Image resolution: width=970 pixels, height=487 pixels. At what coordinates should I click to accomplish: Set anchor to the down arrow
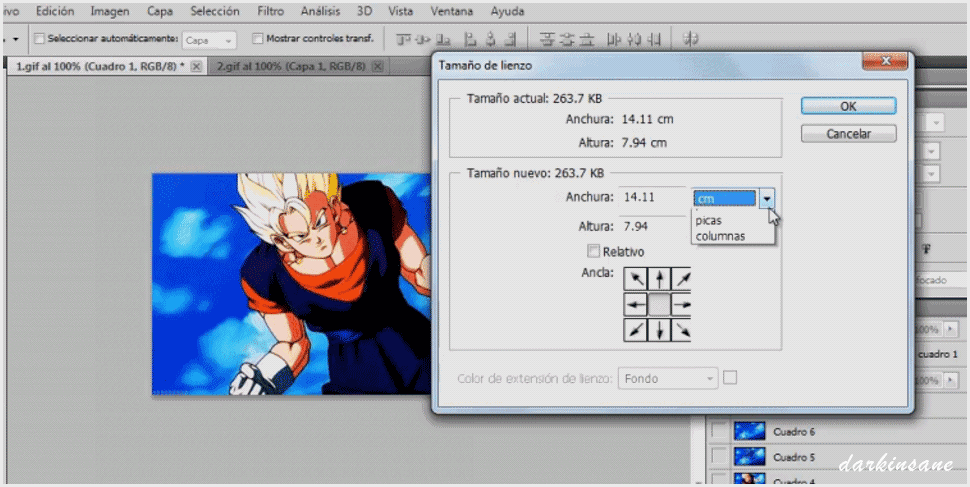(x=659, y=329)
